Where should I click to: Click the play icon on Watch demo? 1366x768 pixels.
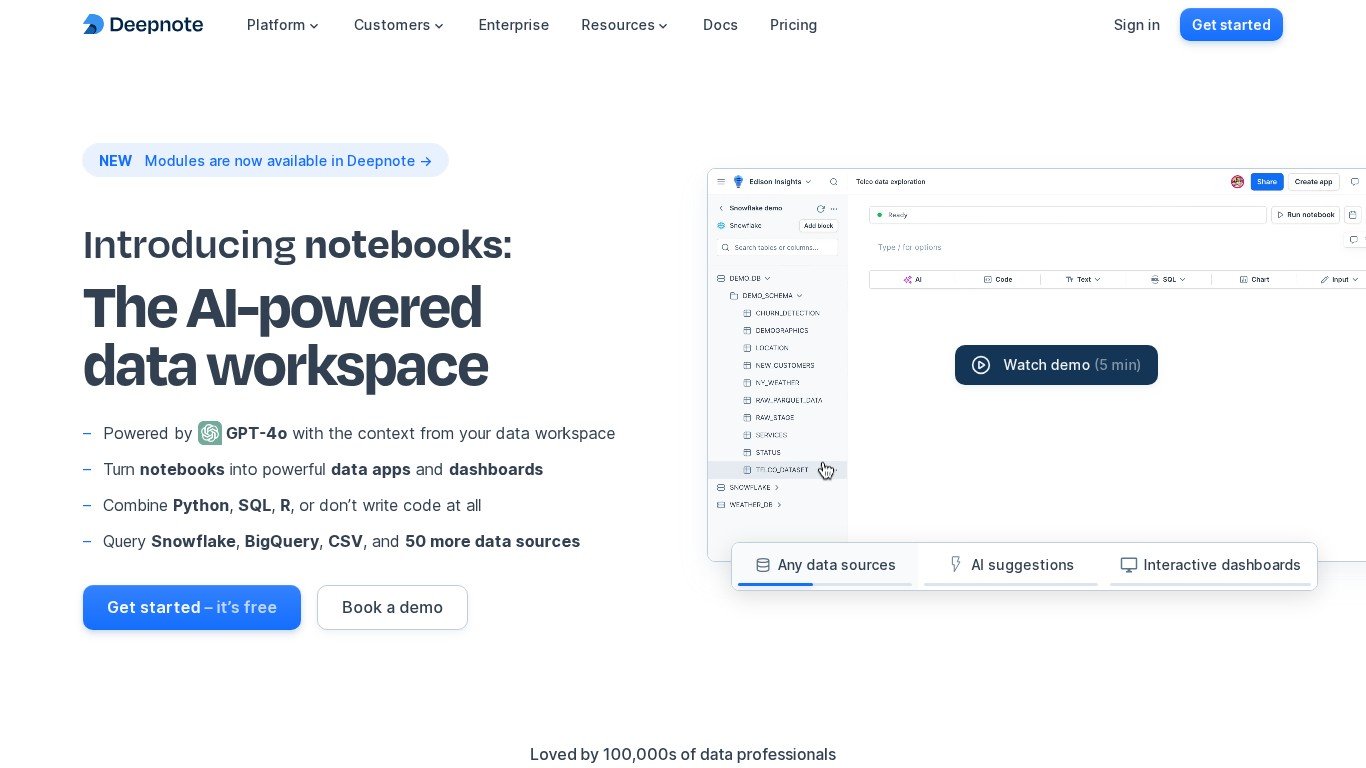point(981,365)
